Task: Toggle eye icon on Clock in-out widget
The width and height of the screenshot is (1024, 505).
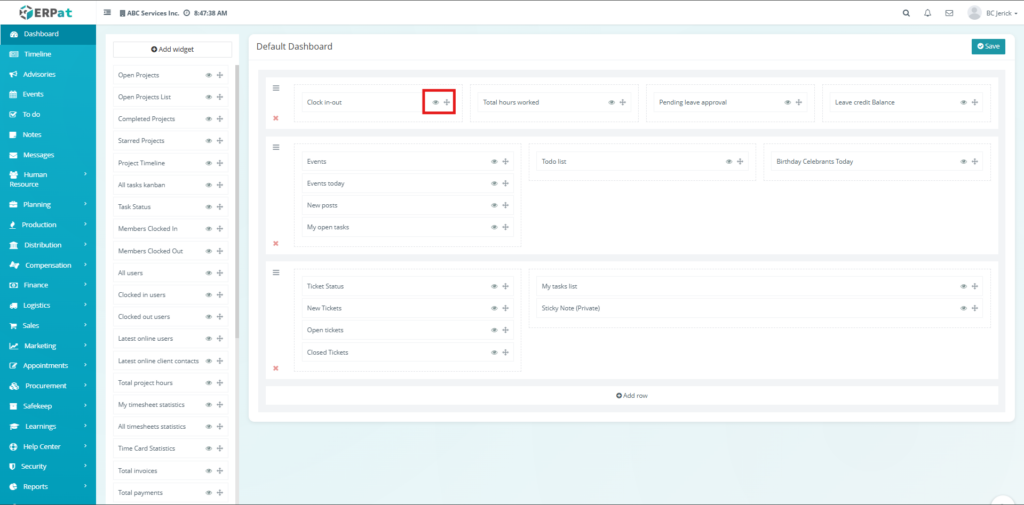Action: pyautogui.click(x=435, y=102)
